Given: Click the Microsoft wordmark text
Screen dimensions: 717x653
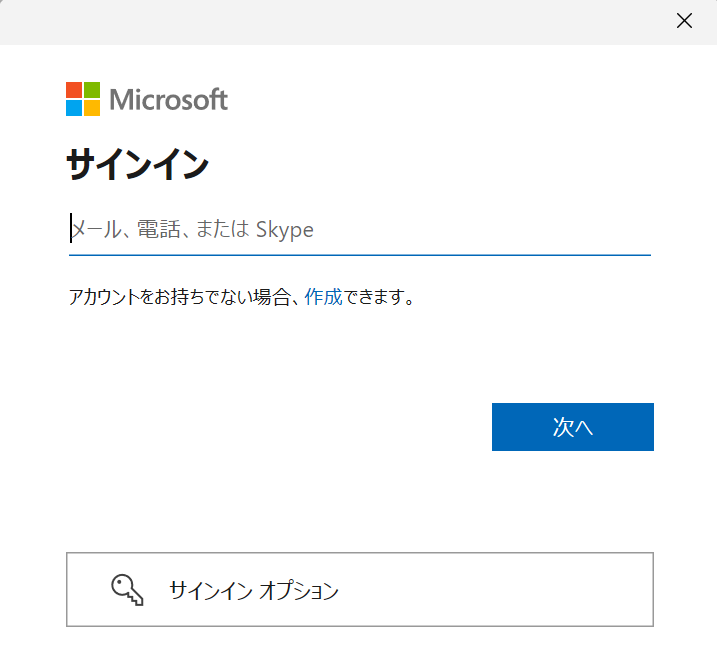Looking at the screenshot, I should [x=169, y=99].
